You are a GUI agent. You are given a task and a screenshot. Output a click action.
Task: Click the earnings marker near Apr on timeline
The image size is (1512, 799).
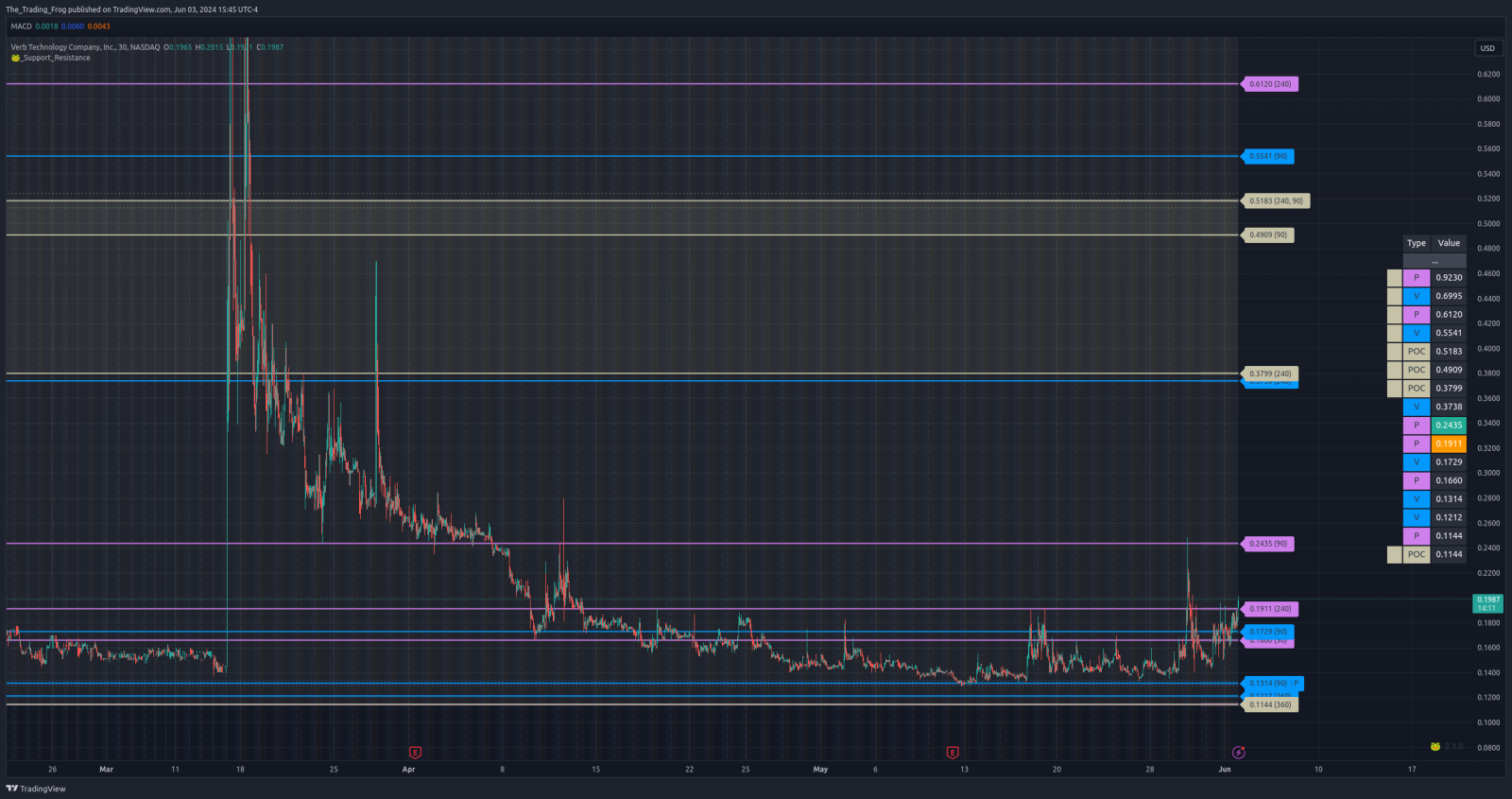click(x=415, y=753)
